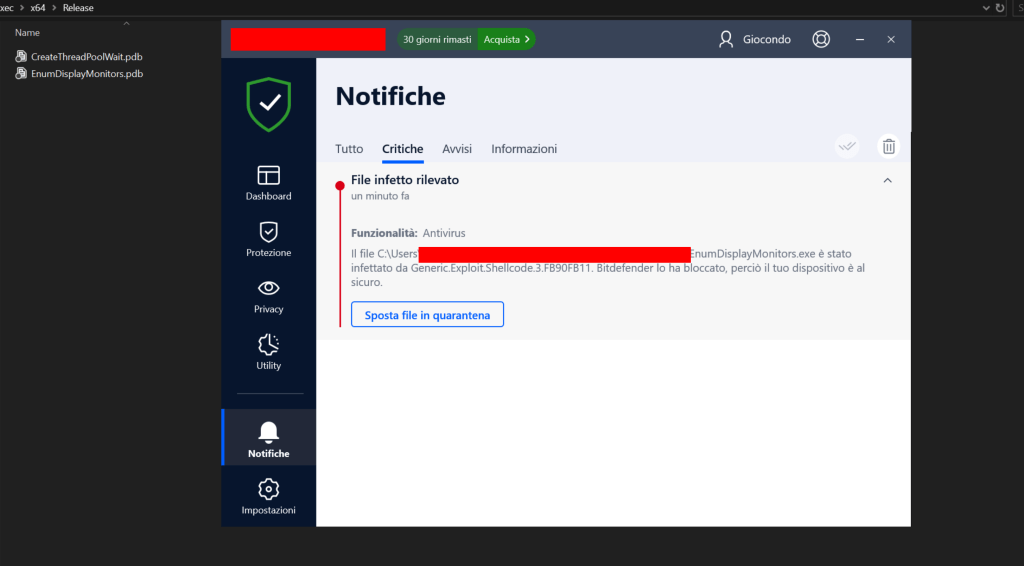Open the Dashboard section

click(268, 183)
